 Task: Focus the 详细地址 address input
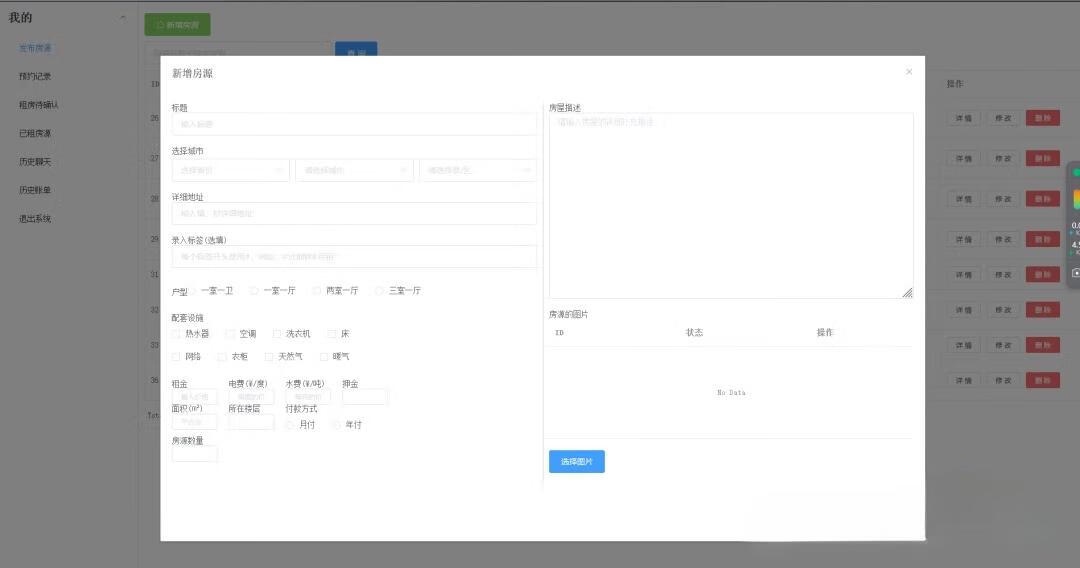click(x=354, y=214)
